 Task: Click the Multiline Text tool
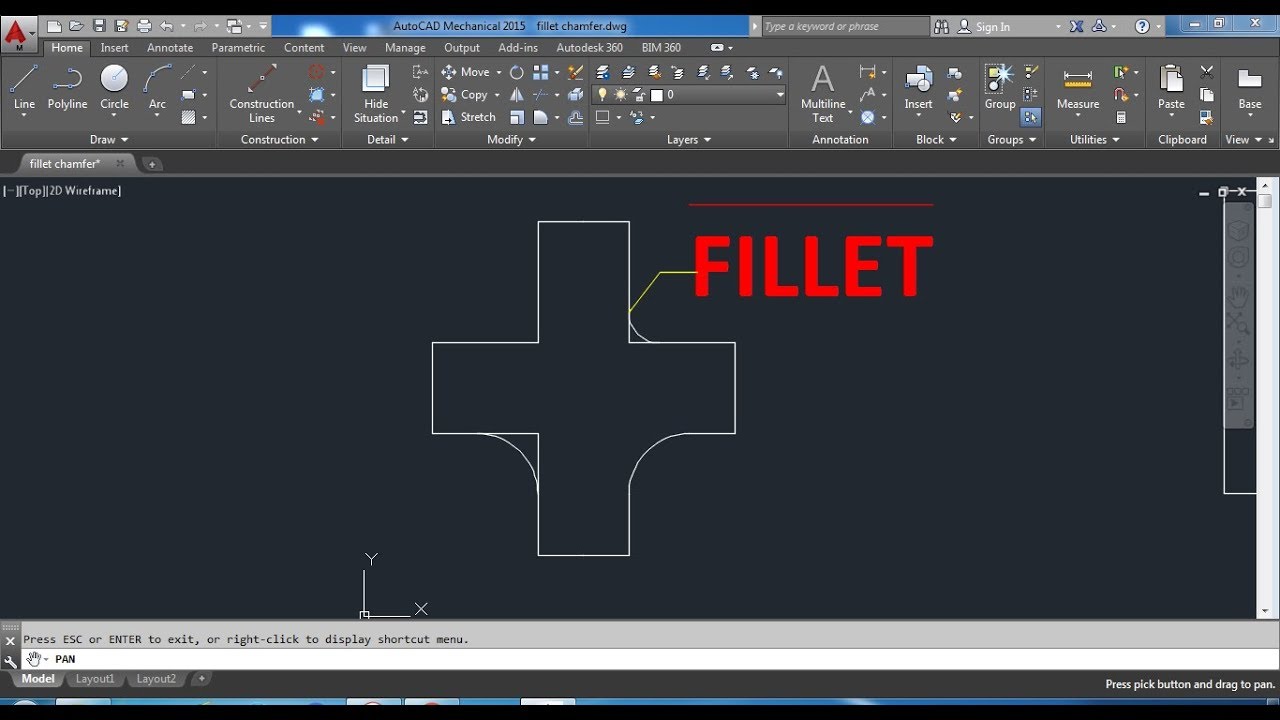[823, 92]
